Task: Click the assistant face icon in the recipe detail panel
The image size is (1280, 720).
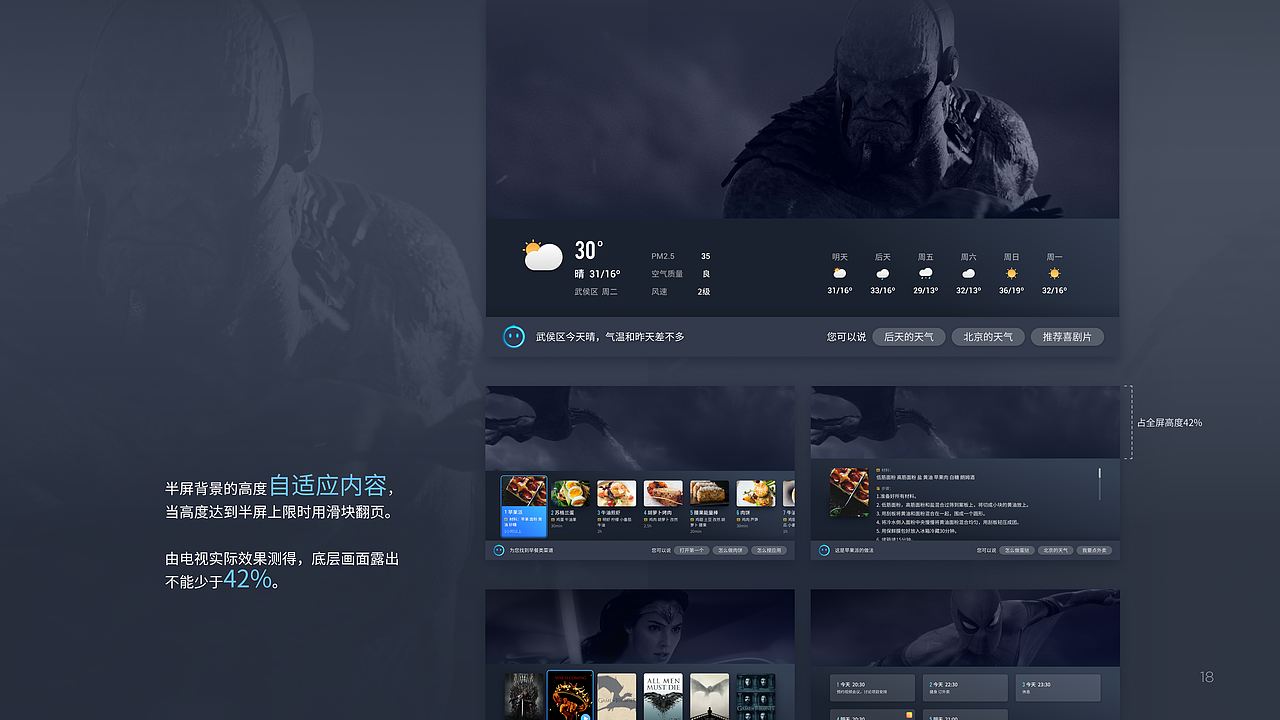Action: (x=824, y=550)
